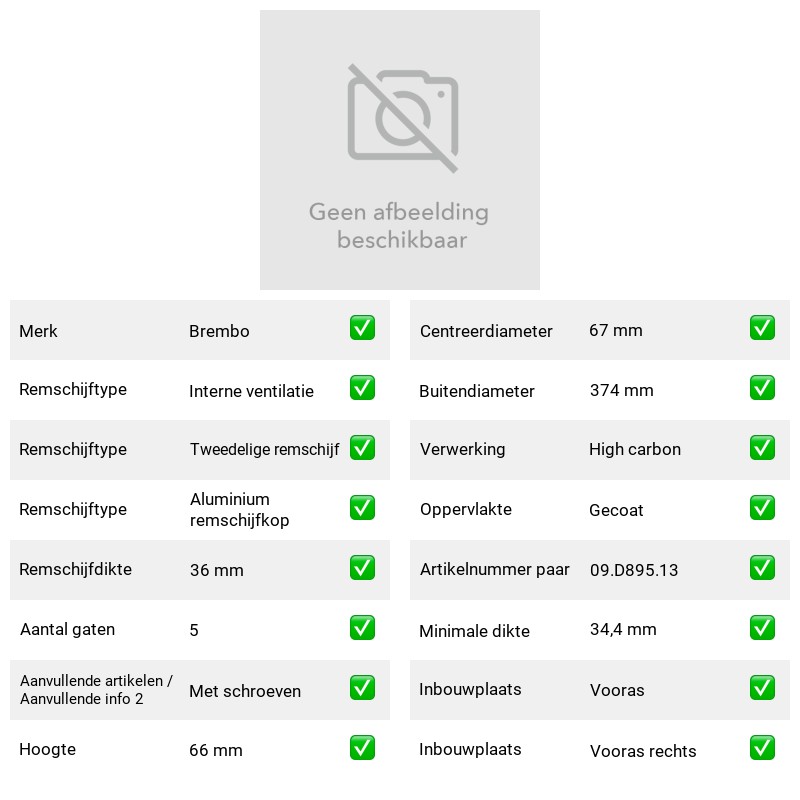The height and width of the screenshot is (800, 800).
Task: Click the no-image camera placeholder icon
Action: point(403,118)
